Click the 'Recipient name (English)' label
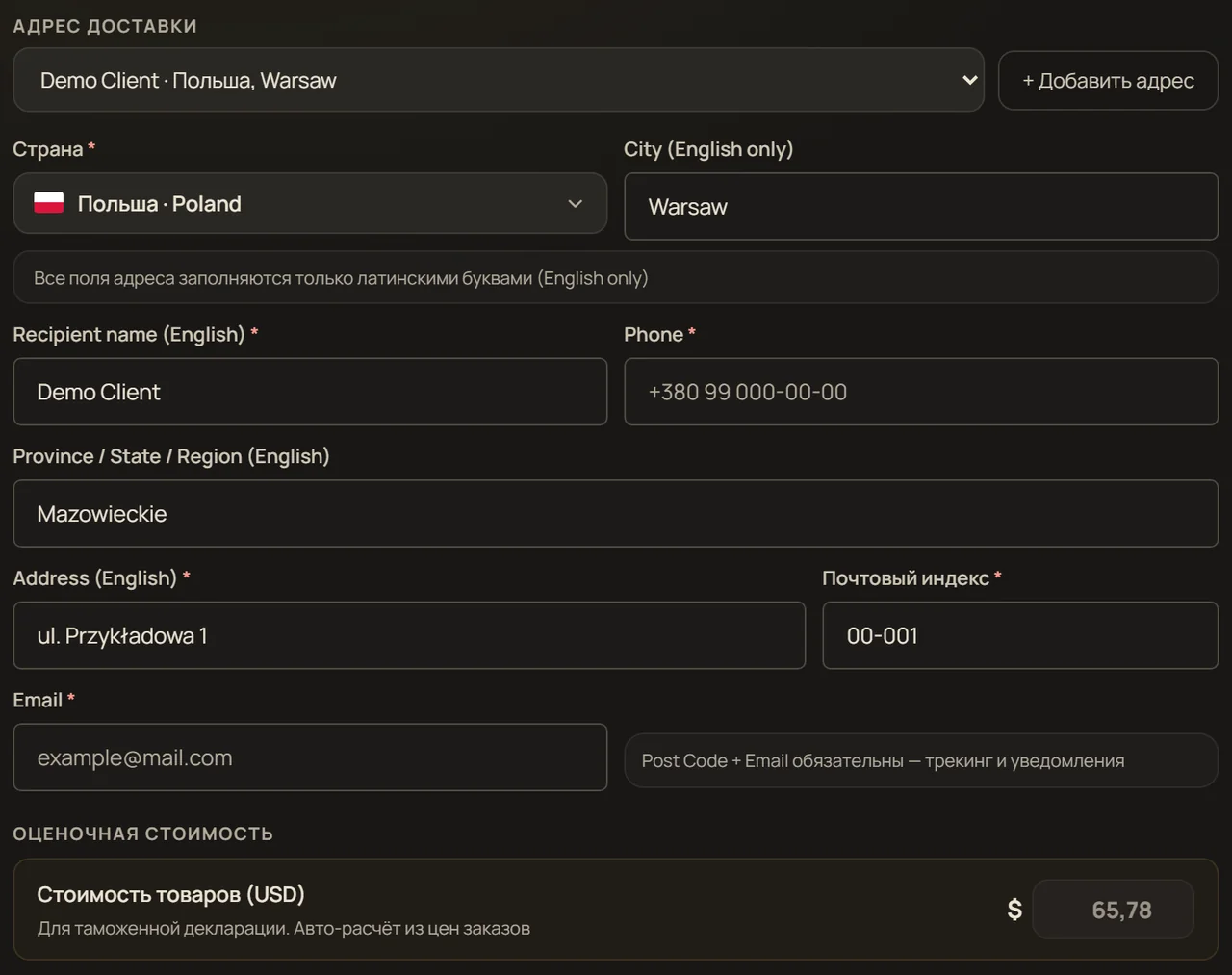1232x975 pixels. (x=129, y=334)
